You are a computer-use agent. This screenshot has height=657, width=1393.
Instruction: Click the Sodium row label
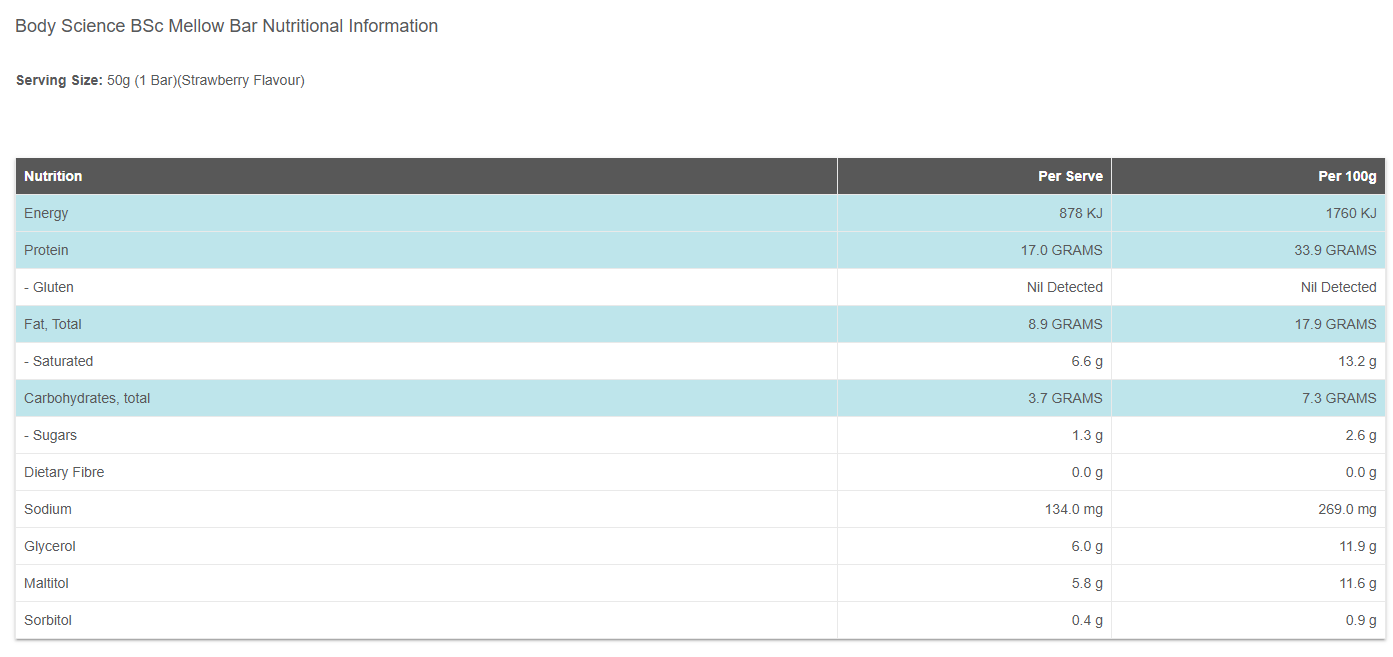click(x=48, y=509)
